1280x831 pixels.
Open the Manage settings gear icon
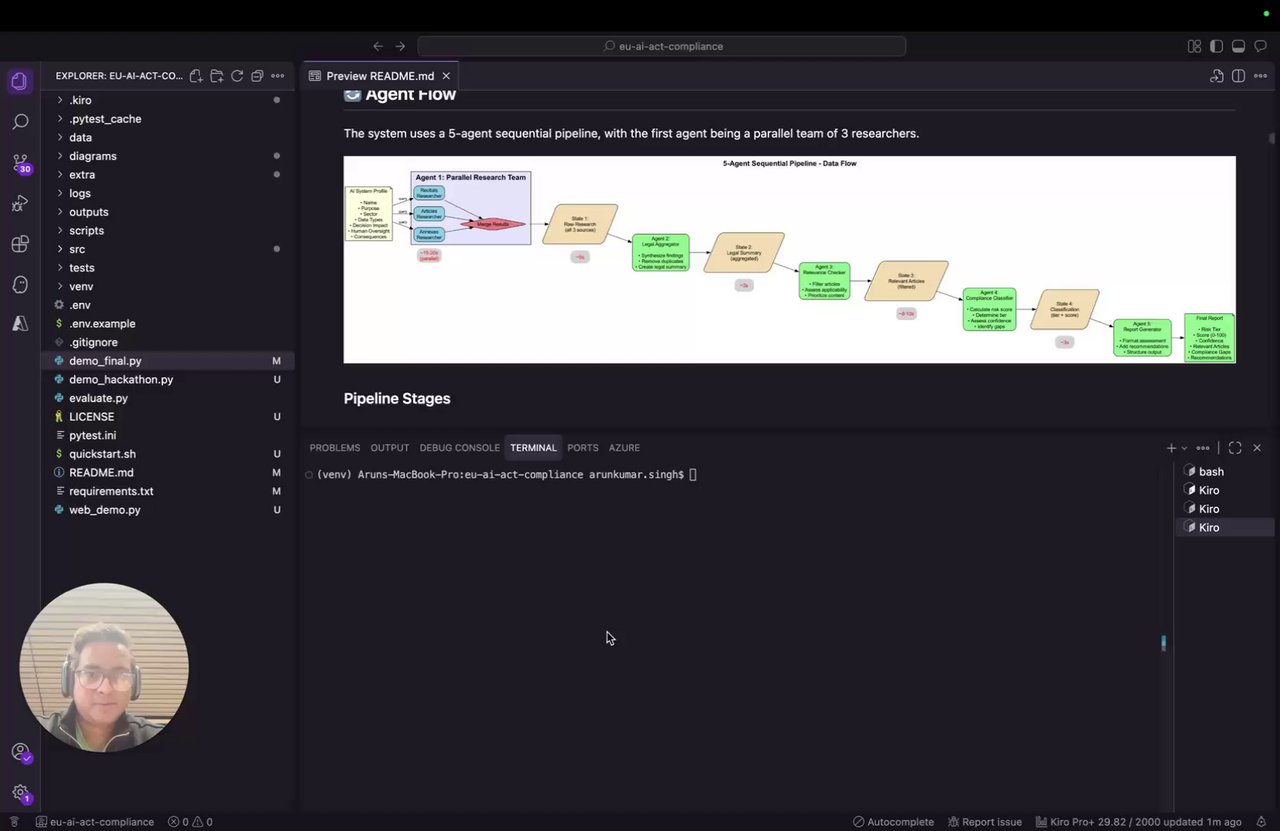click(20, 793)
